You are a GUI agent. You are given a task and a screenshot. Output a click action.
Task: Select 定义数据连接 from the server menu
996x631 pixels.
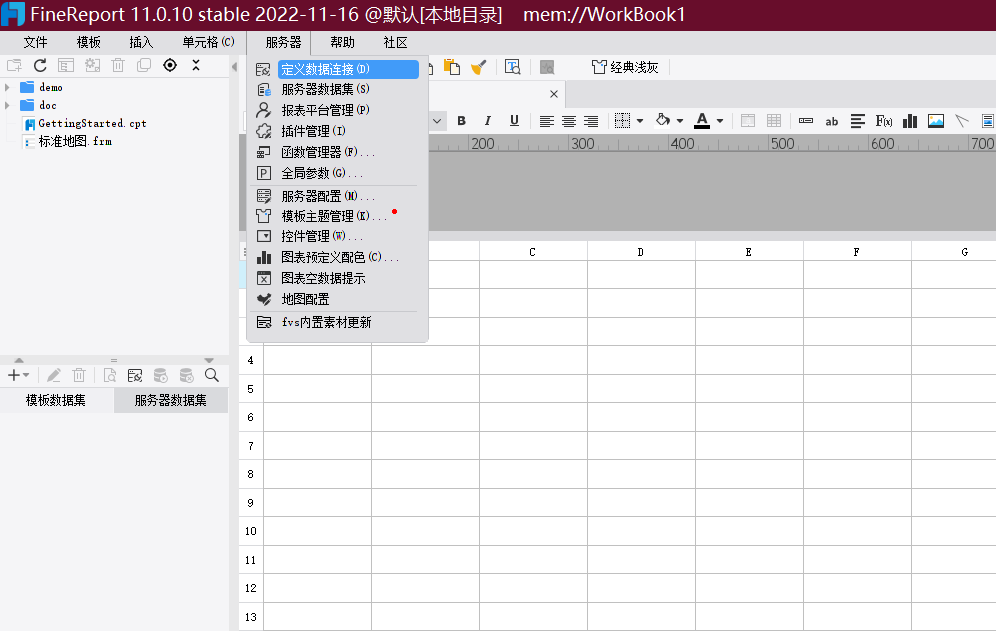(325, 69)
